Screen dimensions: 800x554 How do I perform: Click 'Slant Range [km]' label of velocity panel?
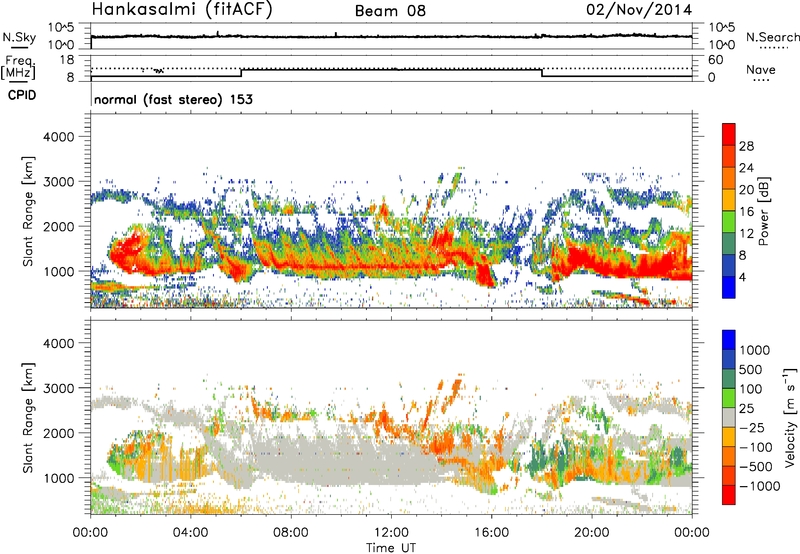[28, 417]
